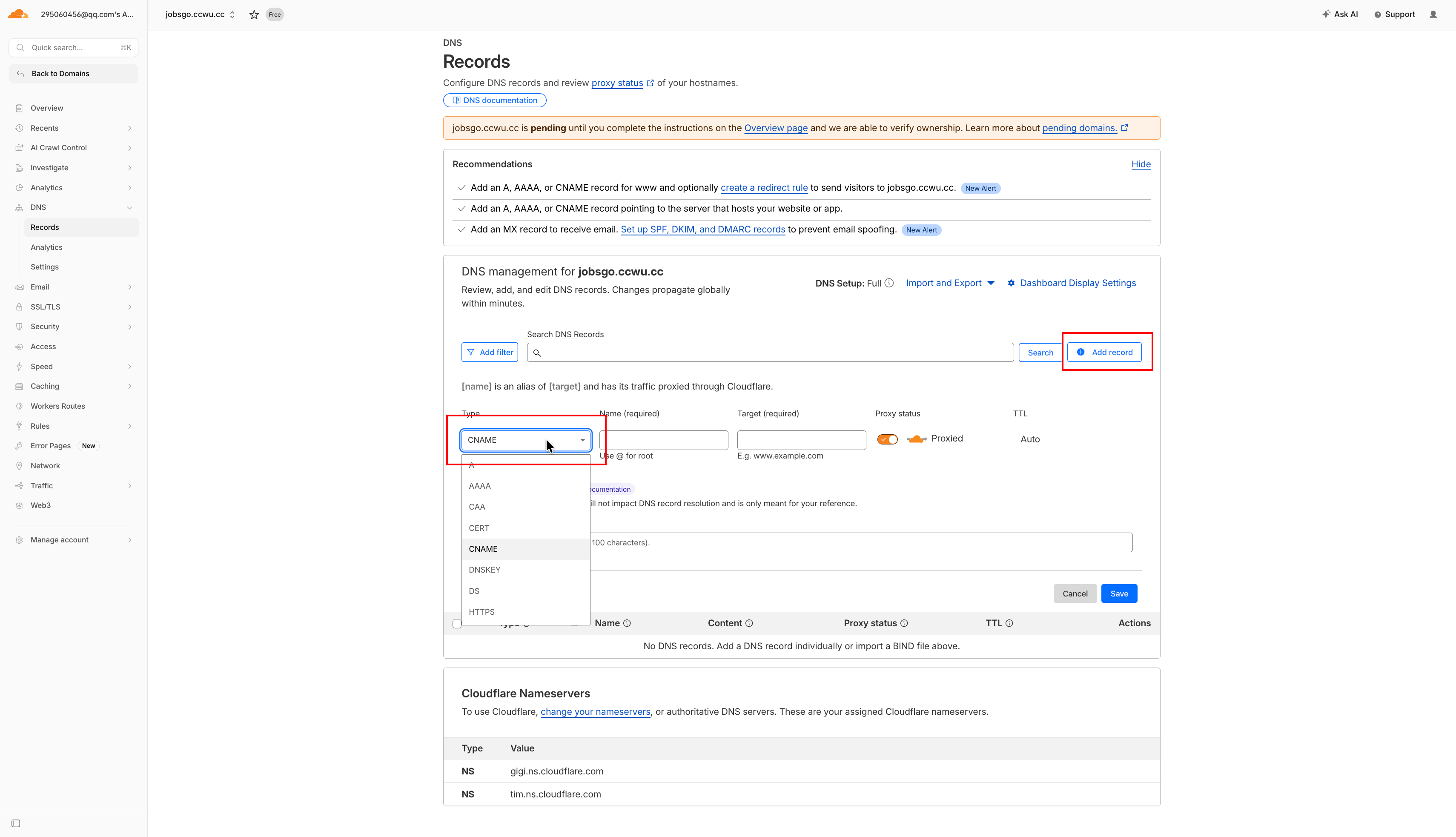The image size is (1456, 837).
Task: Expand the Investigate sidebar section
Action: (74, 168)
